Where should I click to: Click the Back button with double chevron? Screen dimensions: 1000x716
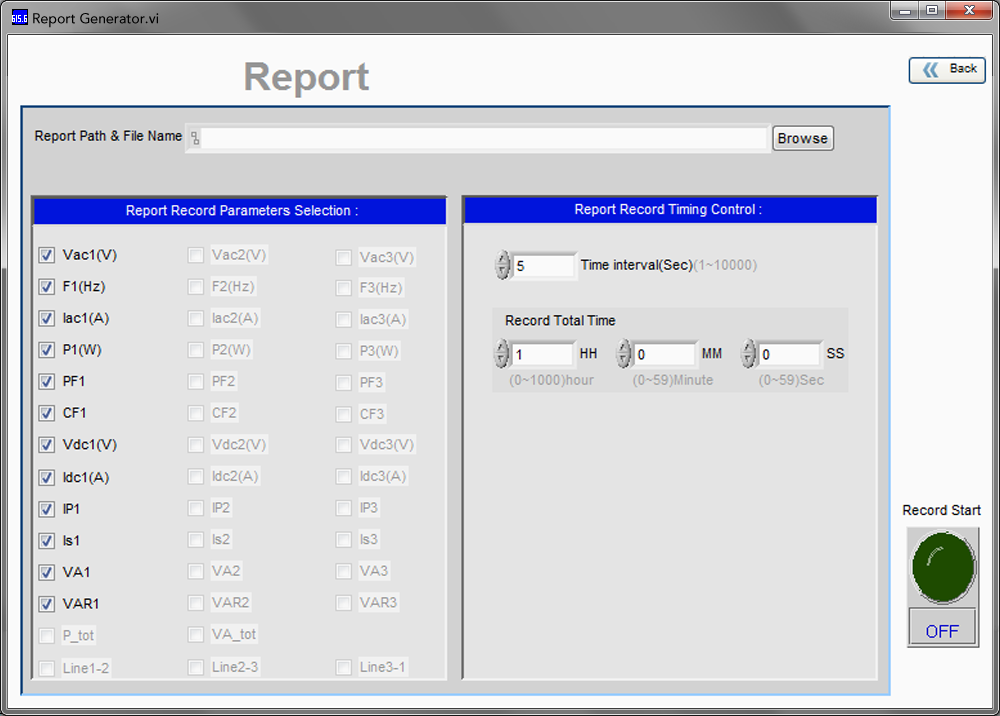pyautogui.click(x=947, y=70)
